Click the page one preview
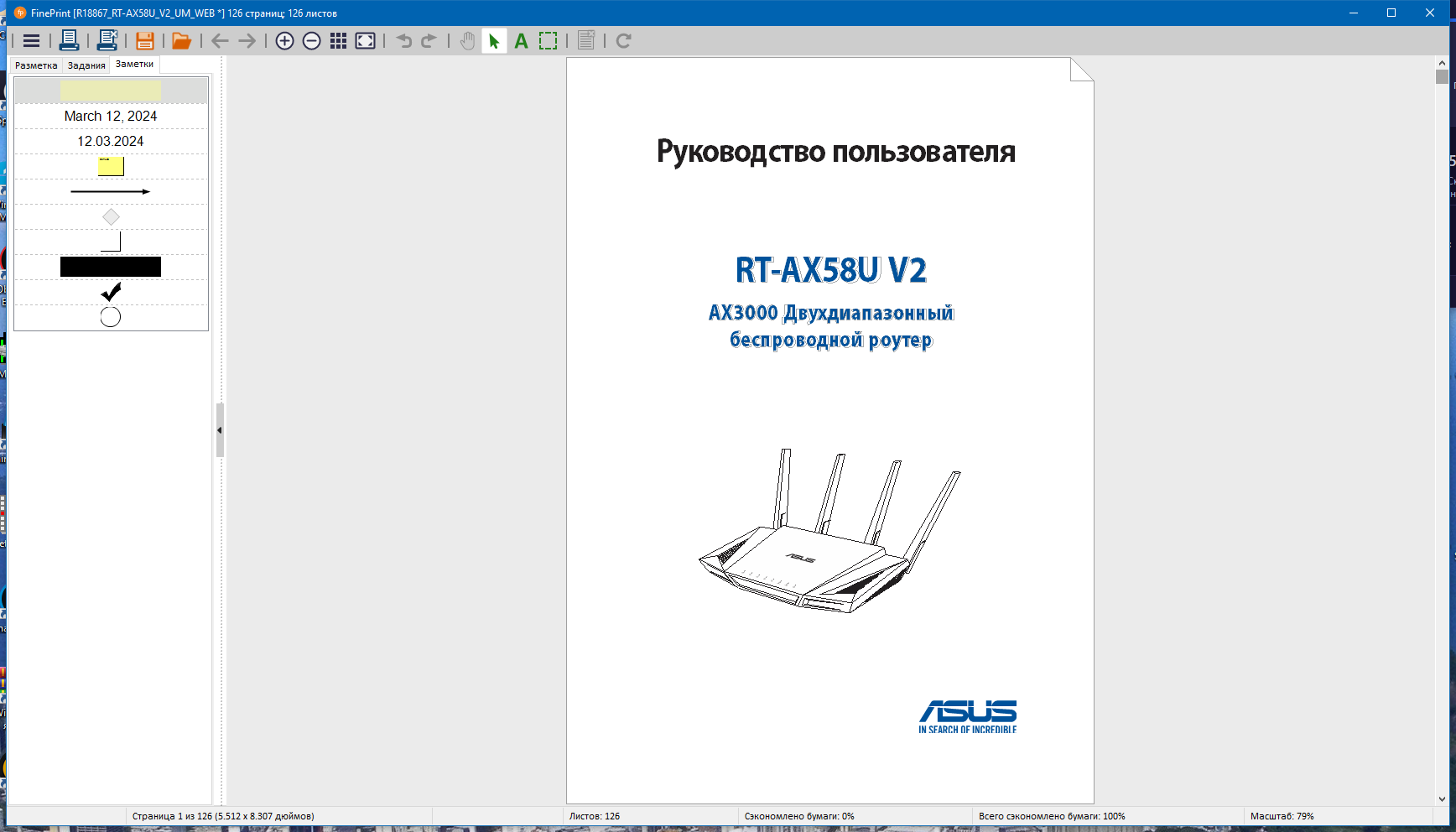 (830, 430)
